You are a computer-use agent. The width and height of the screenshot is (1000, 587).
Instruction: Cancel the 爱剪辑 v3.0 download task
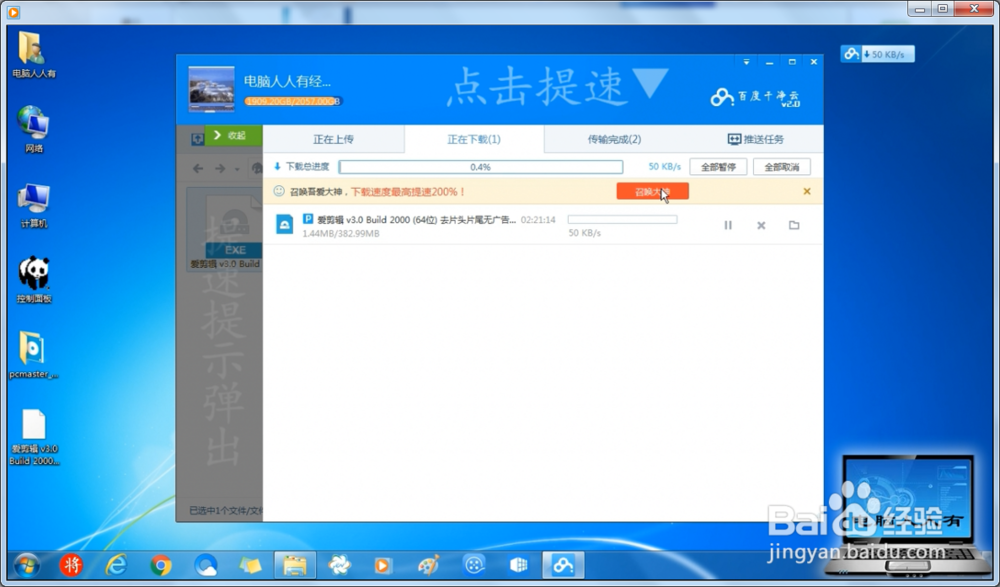[761, 225]
